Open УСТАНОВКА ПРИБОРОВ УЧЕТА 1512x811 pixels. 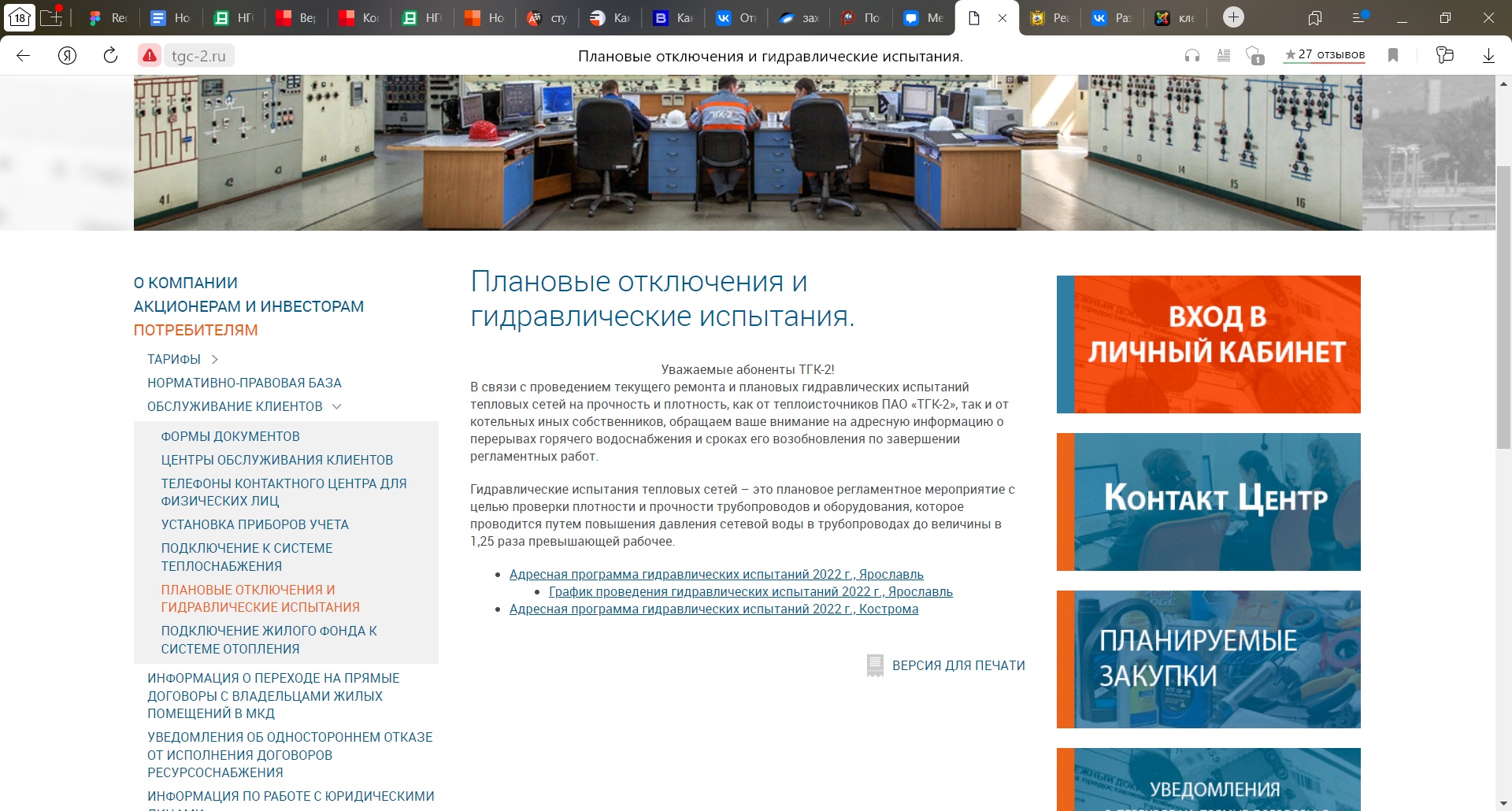(x=255, y=524)
